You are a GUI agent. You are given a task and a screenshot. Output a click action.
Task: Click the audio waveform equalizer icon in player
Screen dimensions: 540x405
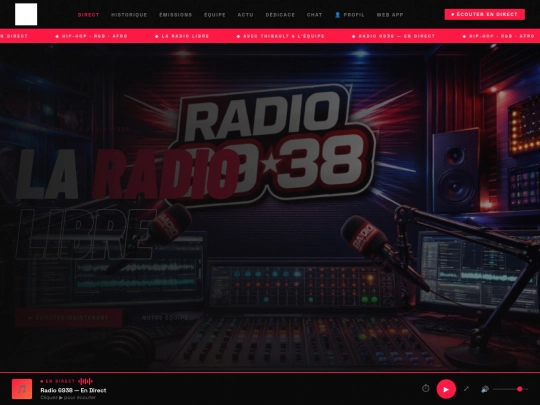pyautogui.click(x=85, y=381)
